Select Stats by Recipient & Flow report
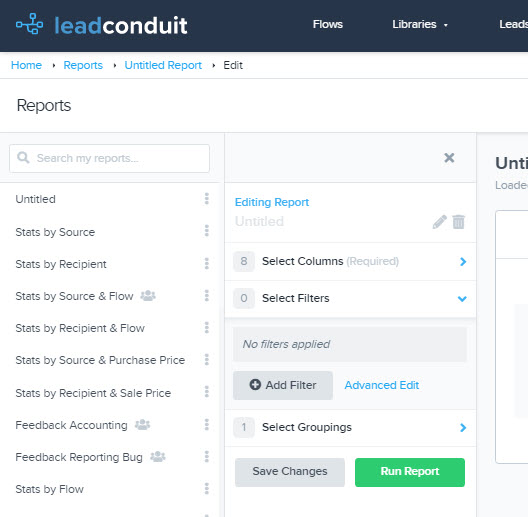The image size is (528, 517). click(x=80, y=328)
